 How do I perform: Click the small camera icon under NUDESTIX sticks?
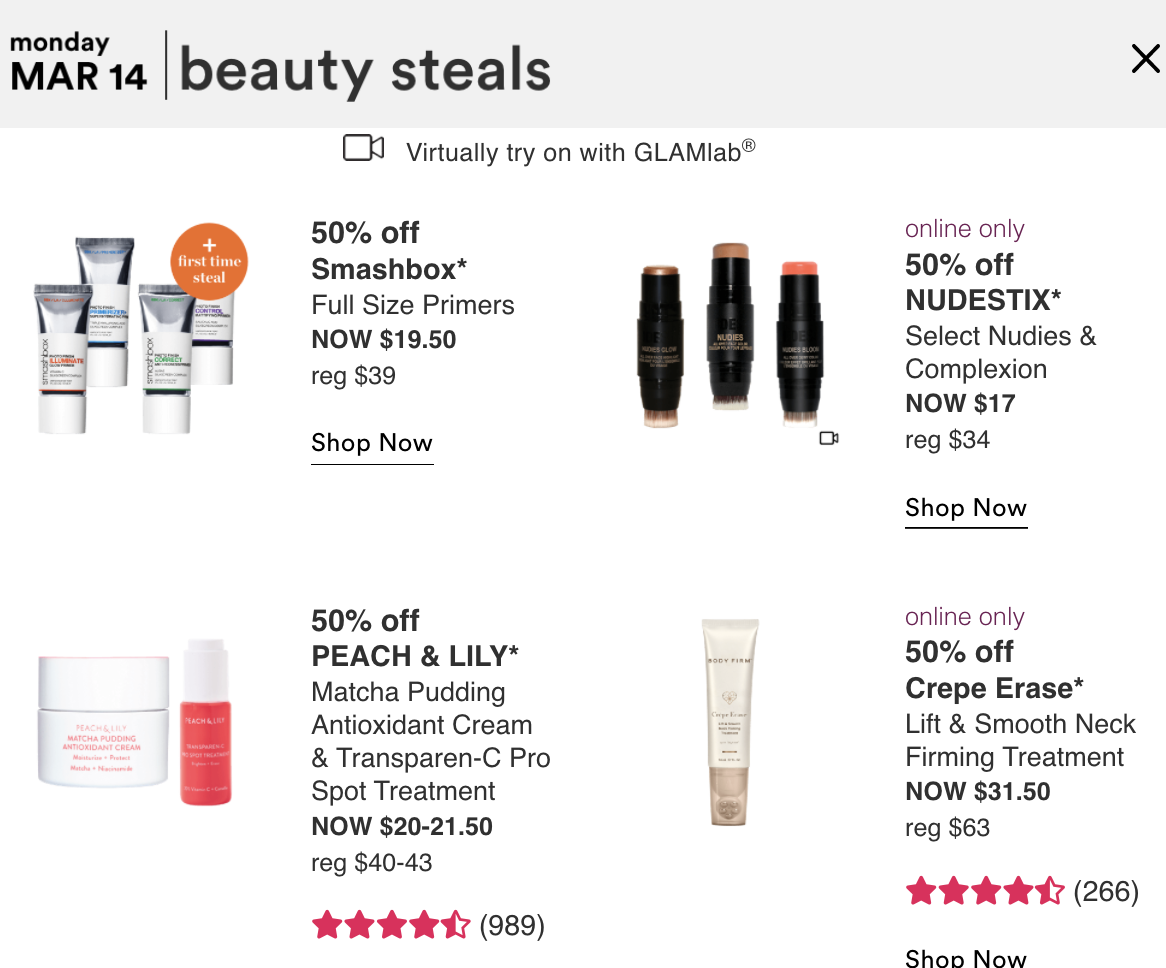828,438
